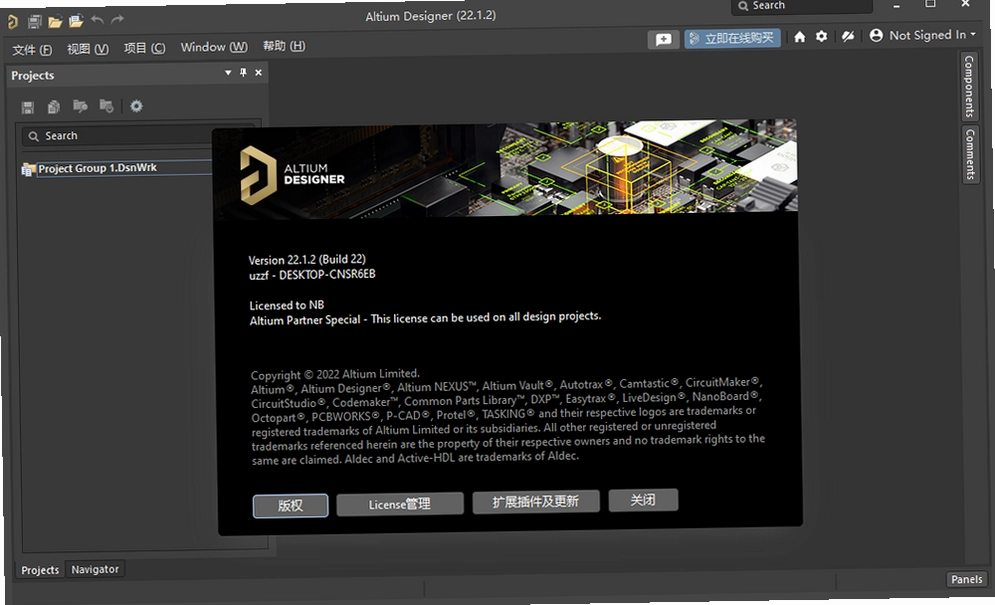Open the Projects panel dropdown arrow
995x605 pixels.
pyautogui.click(x=228, y=73)
